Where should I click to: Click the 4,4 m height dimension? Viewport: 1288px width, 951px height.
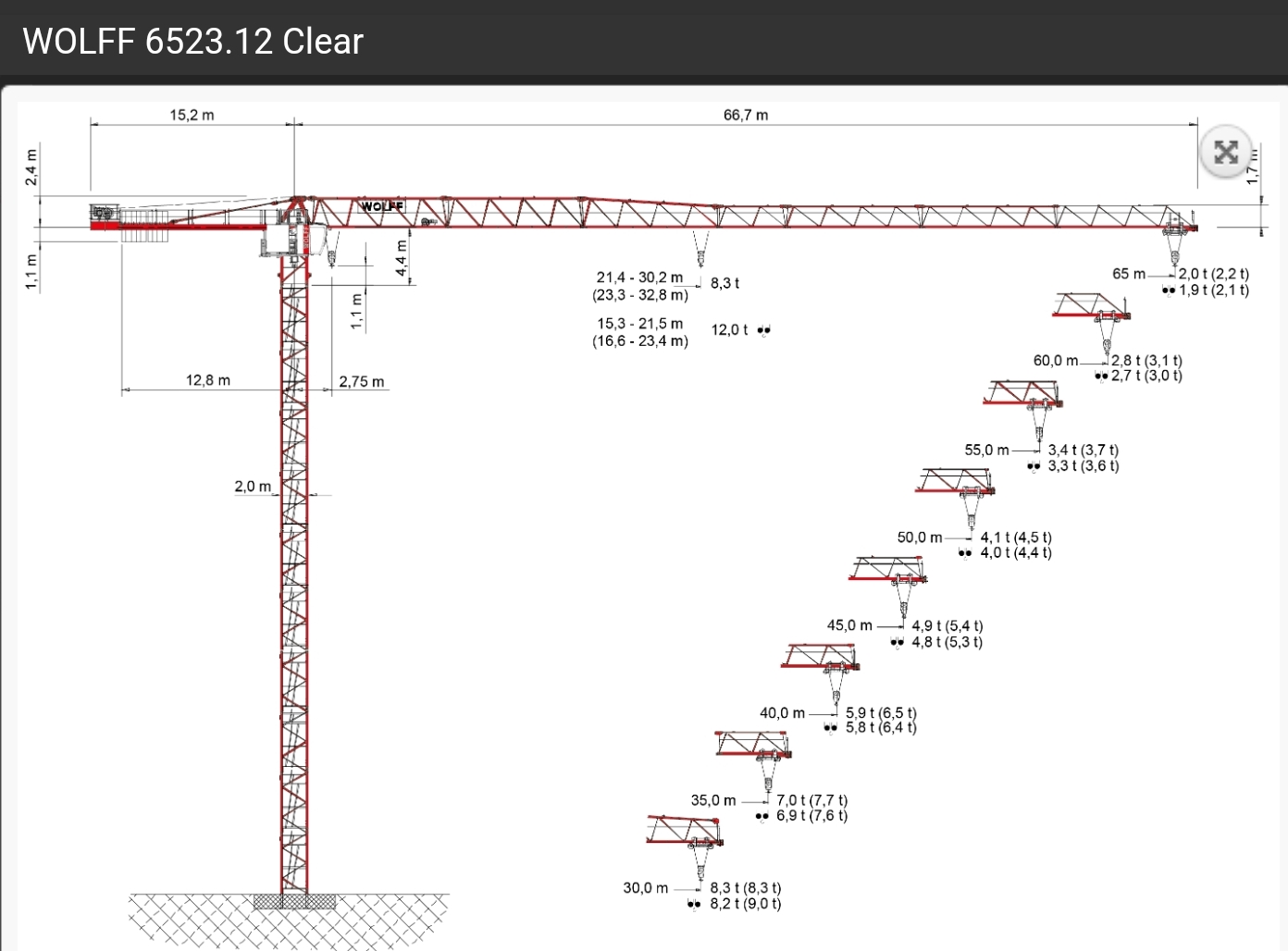pos(401,258)
